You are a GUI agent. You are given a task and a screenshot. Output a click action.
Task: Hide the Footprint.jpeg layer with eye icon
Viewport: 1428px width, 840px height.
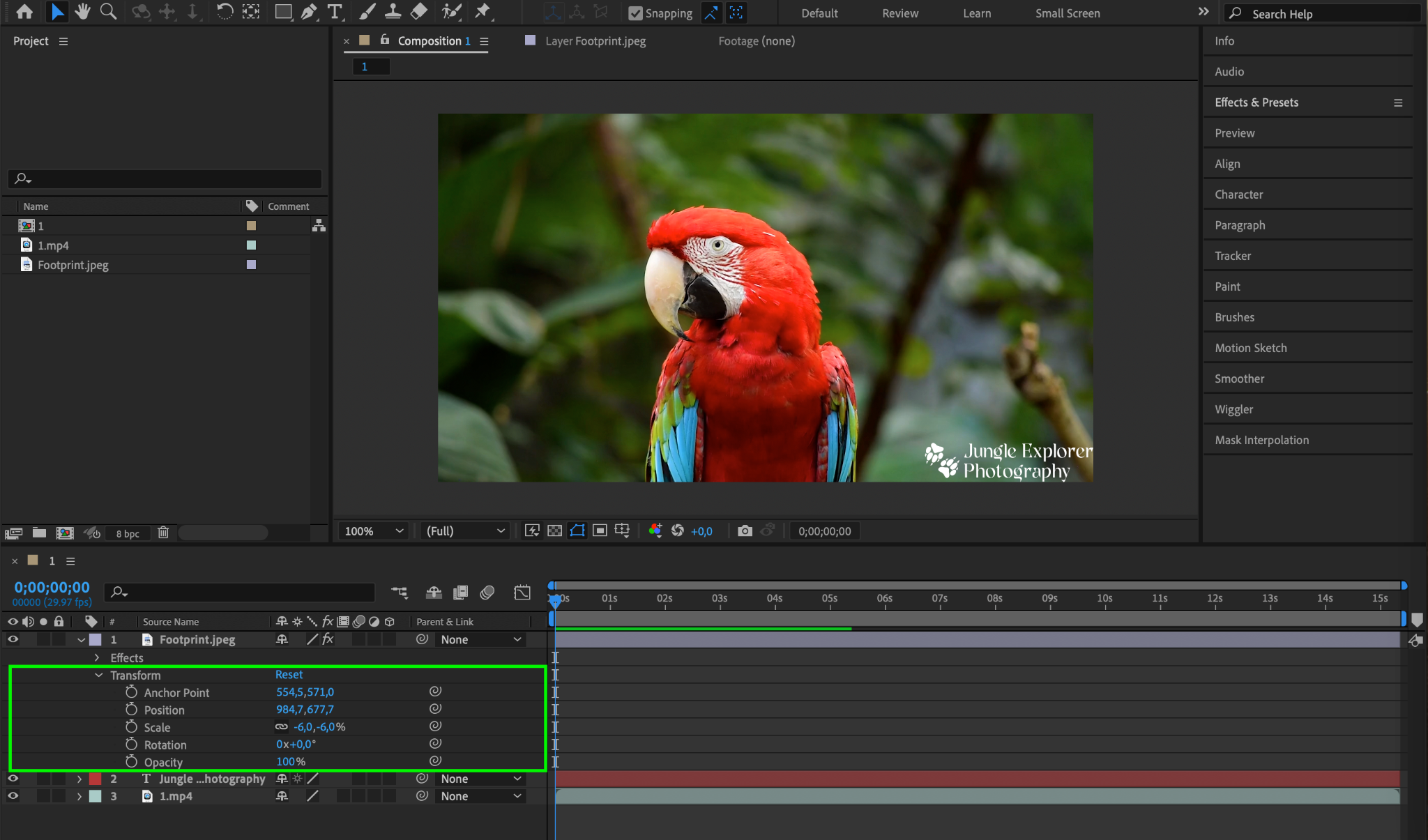pyautogui.click(x=13, y=639)
